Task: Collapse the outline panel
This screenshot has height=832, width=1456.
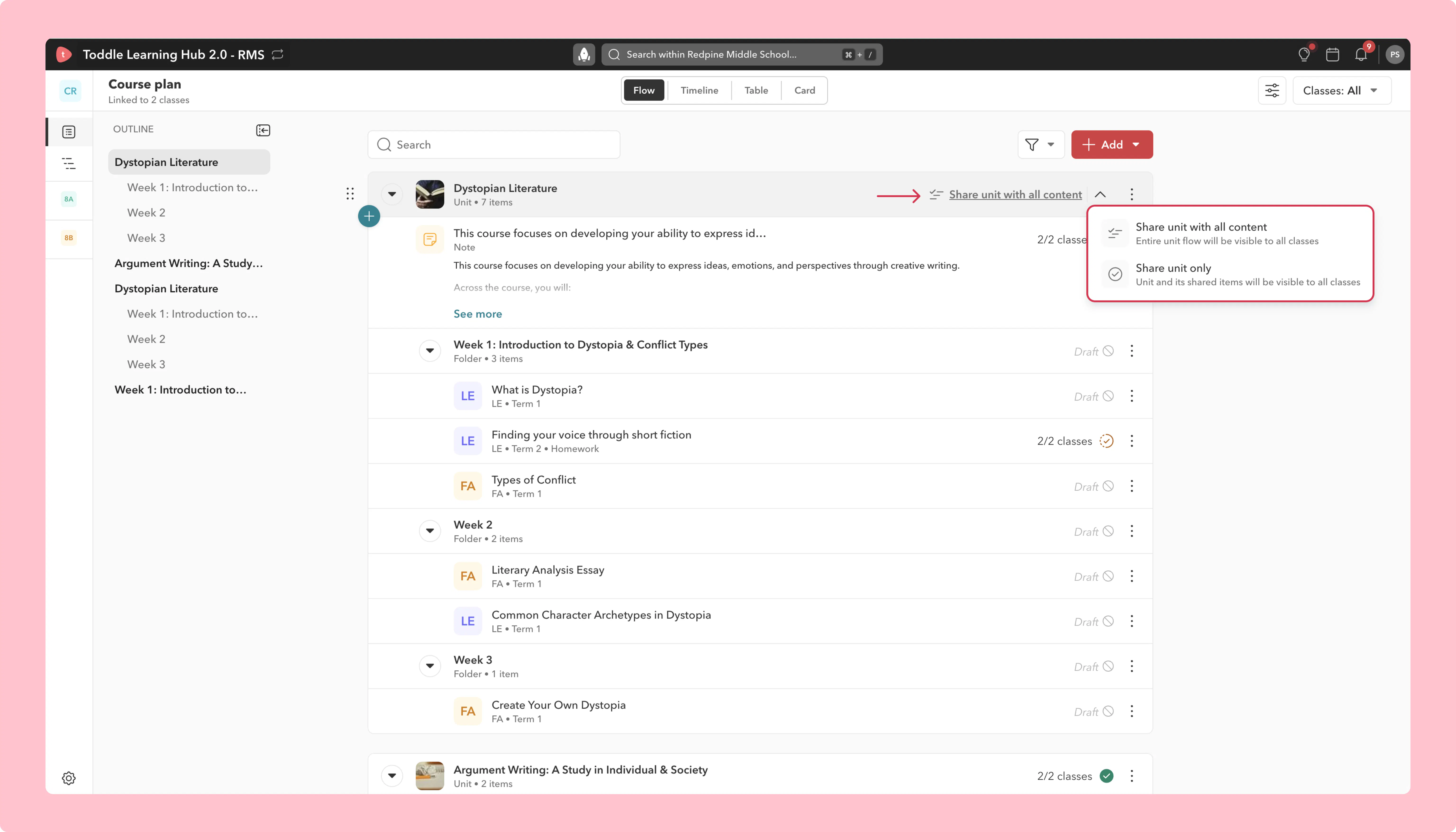Action: tap(263, 130)
